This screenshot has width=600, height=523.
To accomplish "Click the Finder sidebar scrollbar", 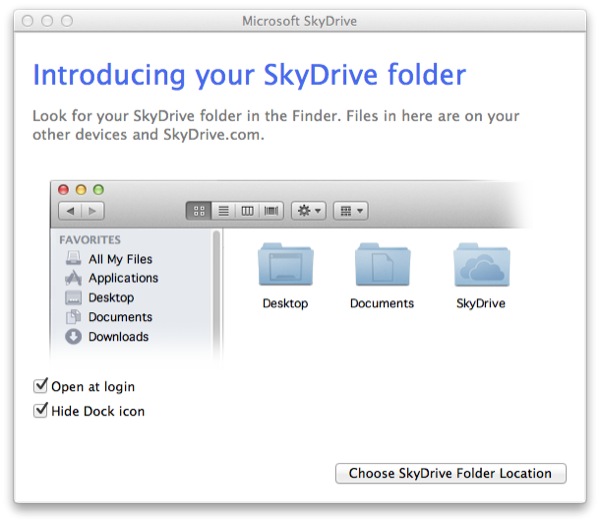I will 217,293.
